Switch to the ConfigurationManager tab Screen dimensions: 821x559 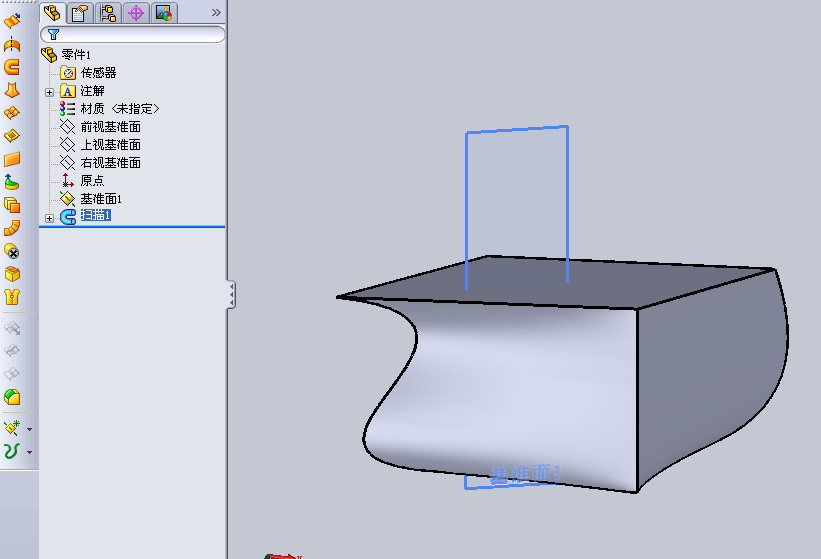click(108, 13)
